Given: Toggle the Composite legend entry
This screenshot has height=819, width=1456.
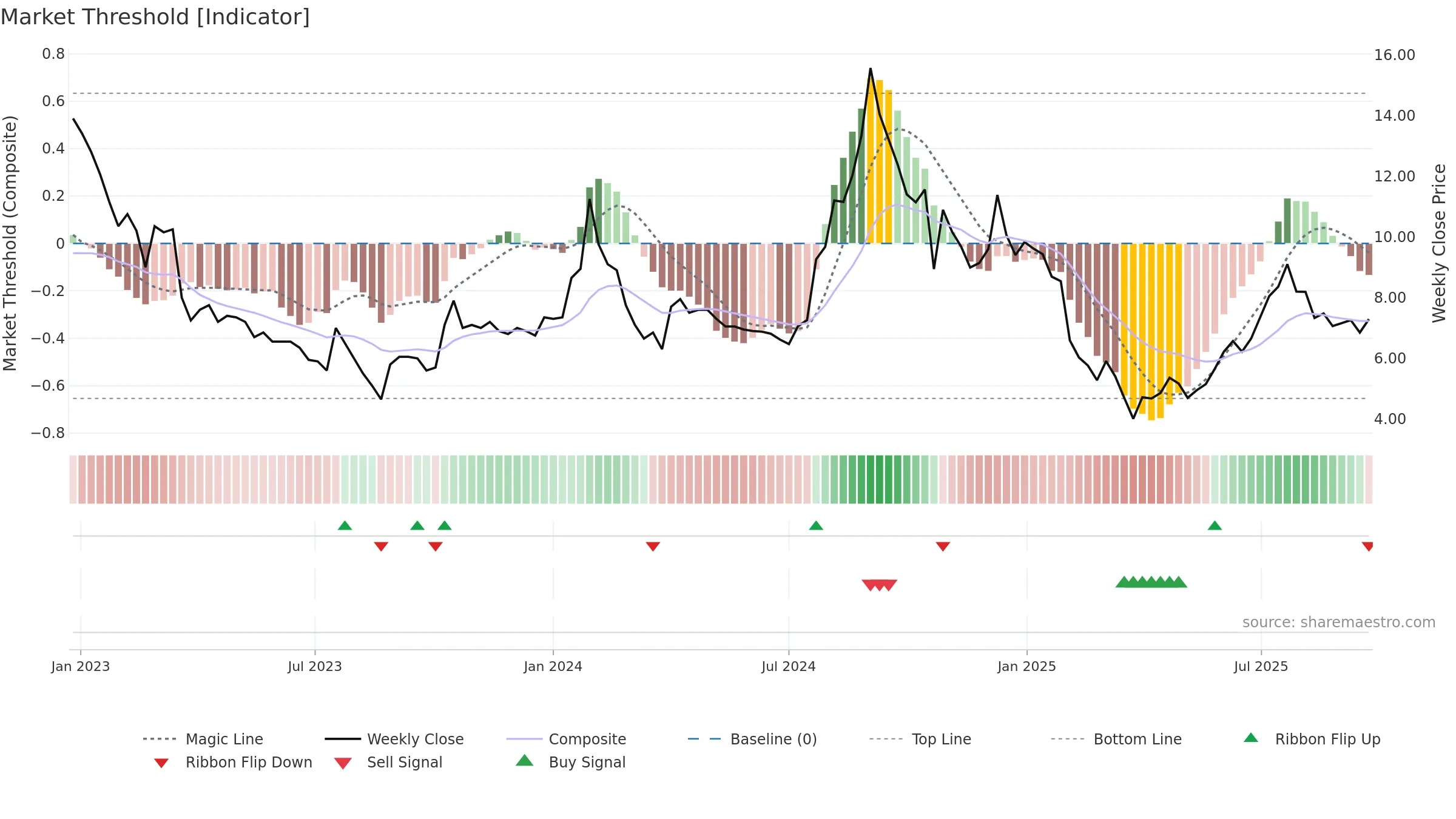Looking at the screenshot, I should point(567,739).
